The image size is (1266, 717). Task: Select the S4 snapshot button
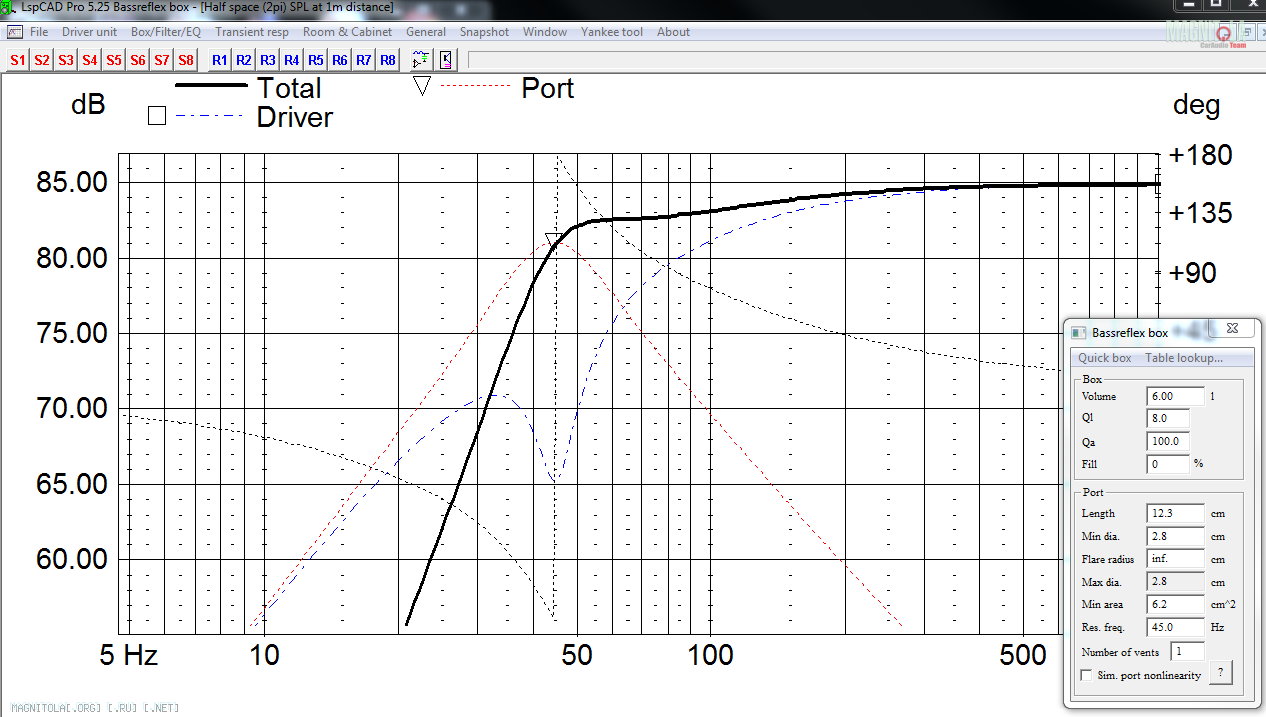coord(90,60)
